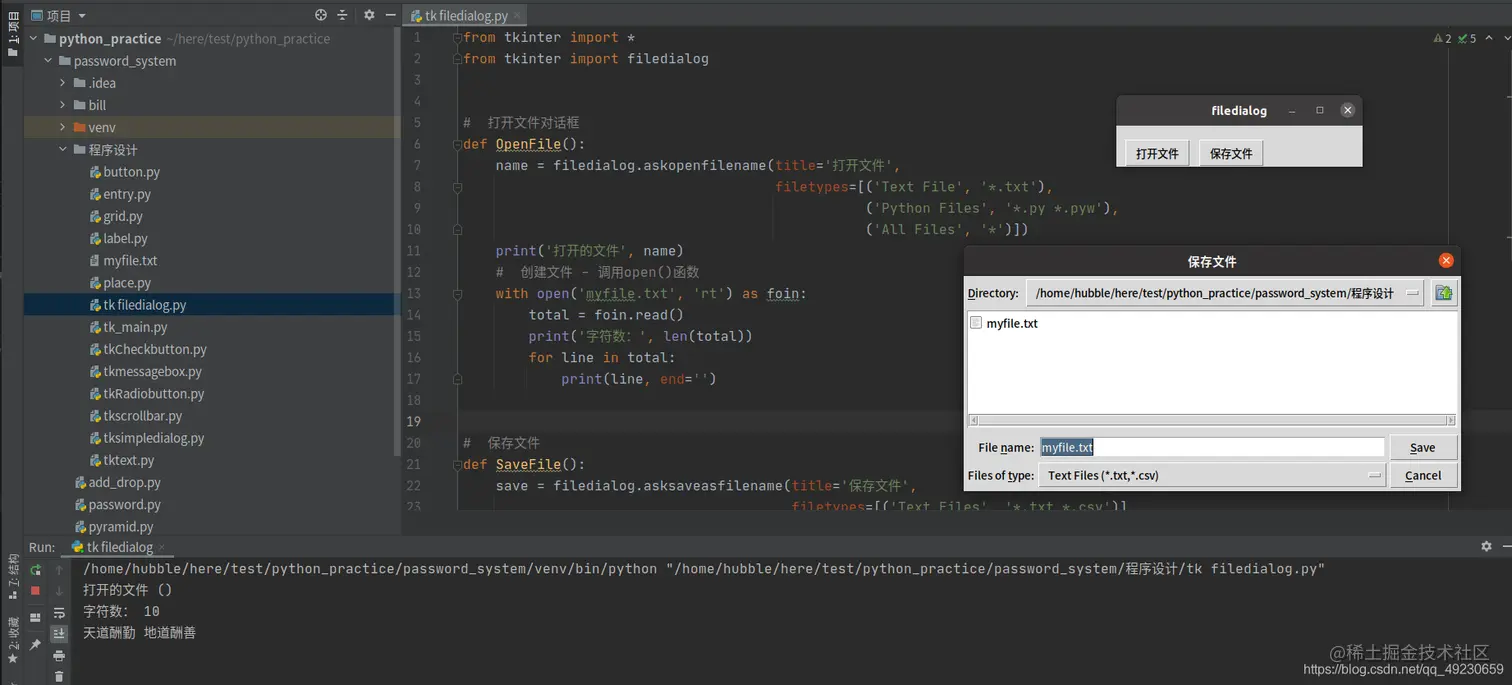Collapse all in the project panel toolbar
The image size is (1512, 685).
click(x=342, y=15)
